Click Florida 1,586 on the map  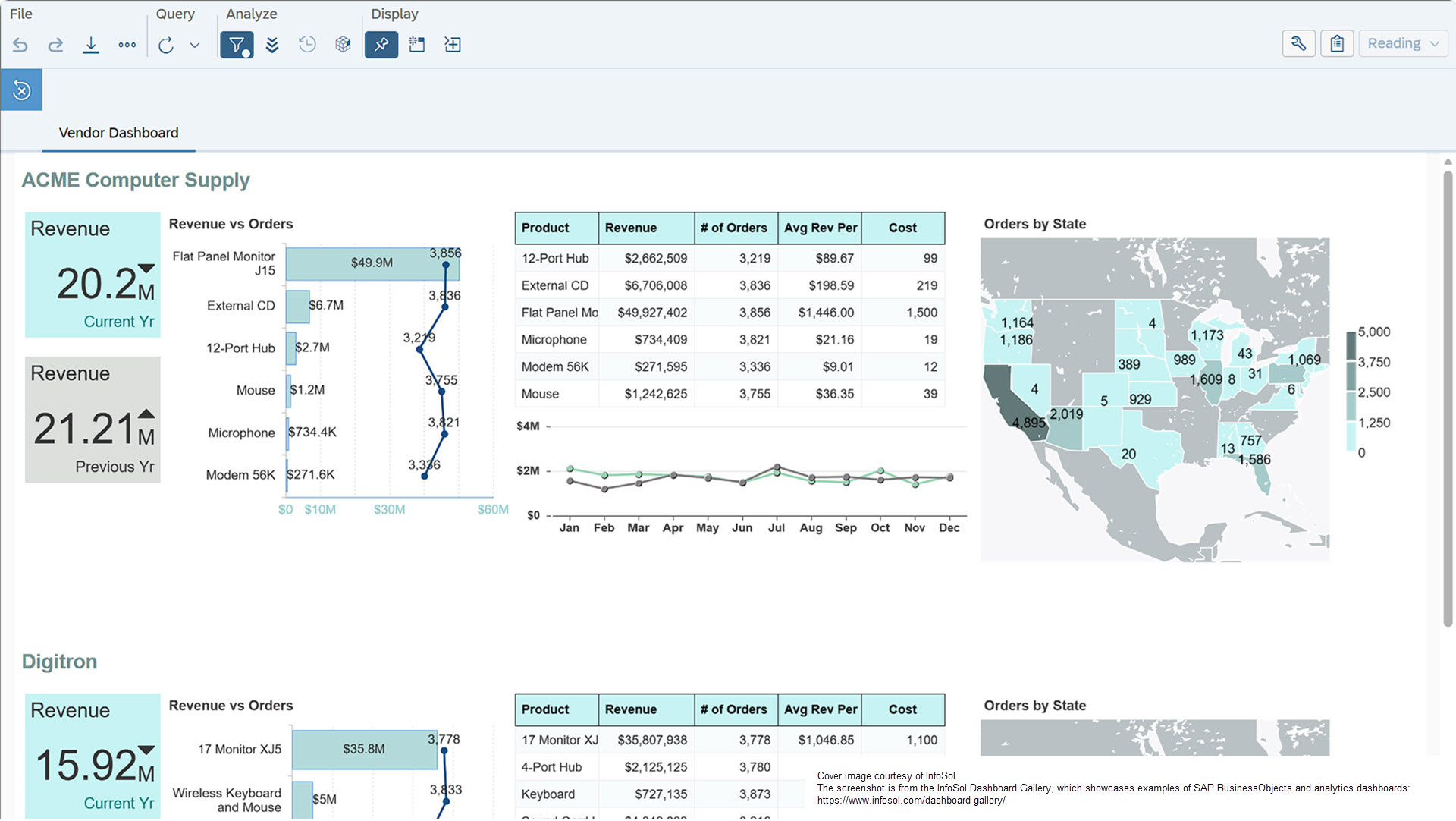coord(1254,460)
